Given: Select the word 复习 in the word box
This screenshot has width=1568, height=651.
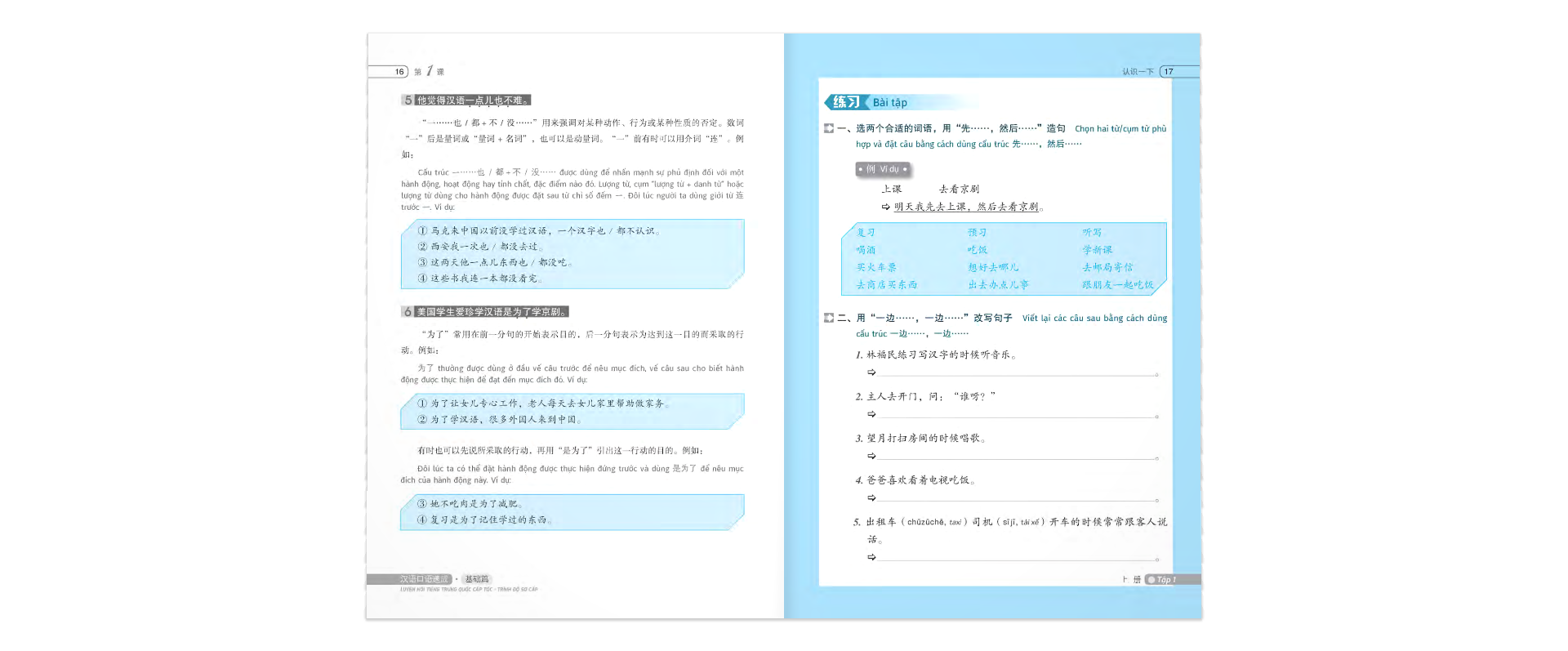Looking at the screenshot, I should tap(866, 233).
